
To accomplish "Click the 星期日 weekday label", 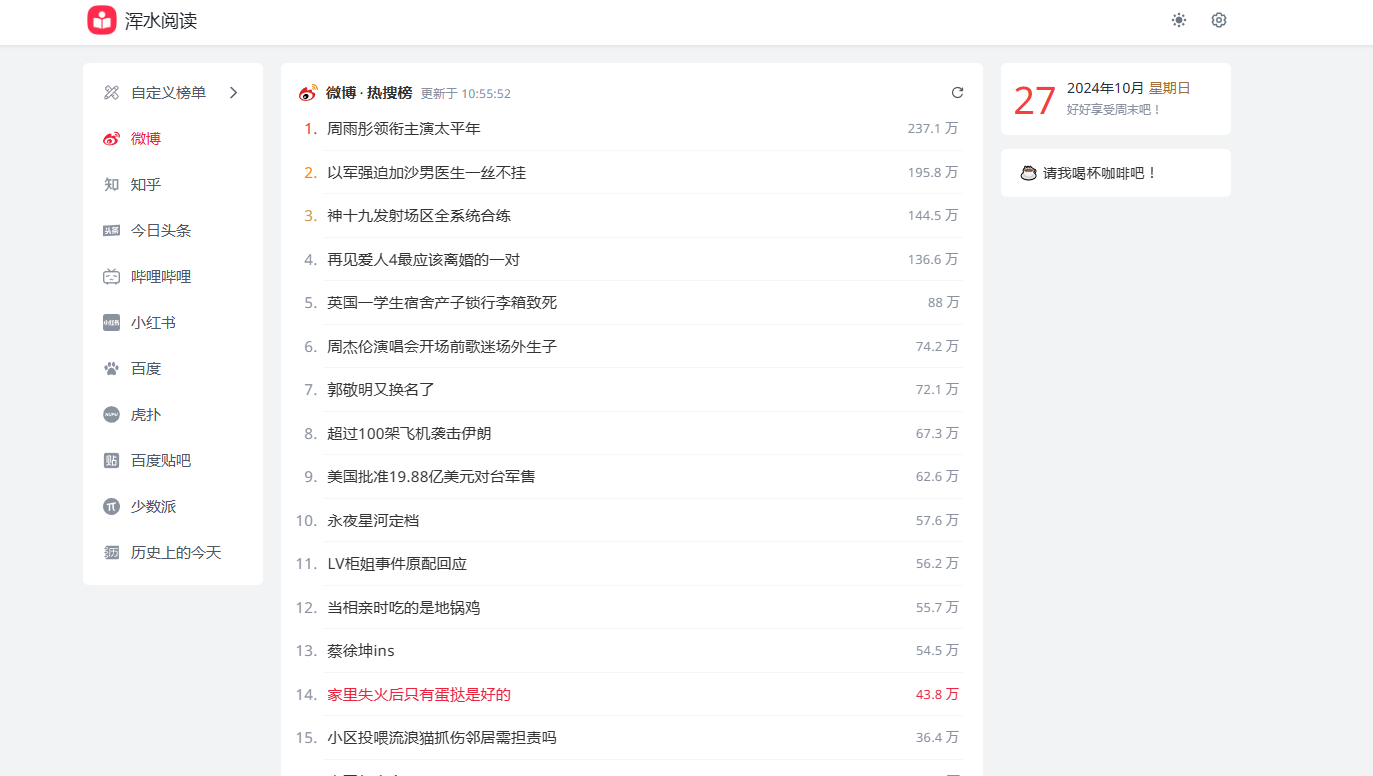I will [1170, 88].
